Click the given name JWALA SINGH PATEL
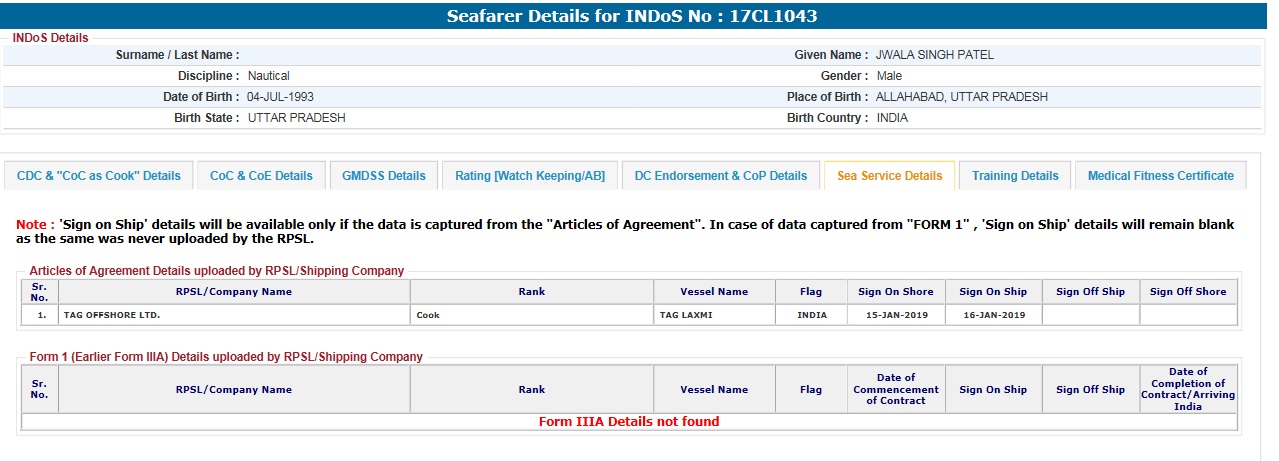The image size is (1279, 461). click(x=934, y=55)
